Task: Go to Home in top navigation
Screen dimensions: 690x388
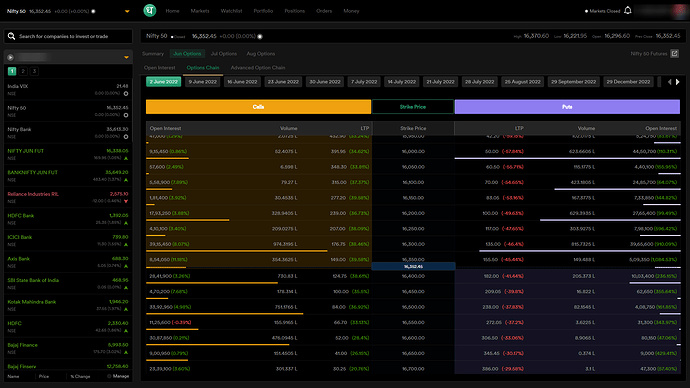Action: pos(172,11)
